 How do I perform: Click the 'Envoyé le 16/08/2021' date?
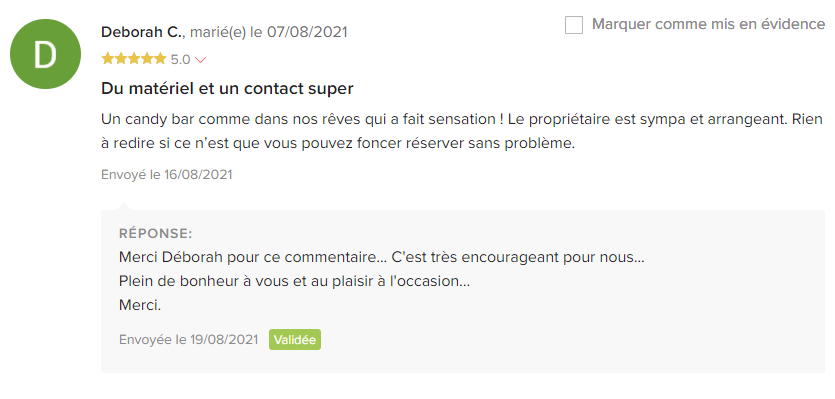tap(167, 175)
